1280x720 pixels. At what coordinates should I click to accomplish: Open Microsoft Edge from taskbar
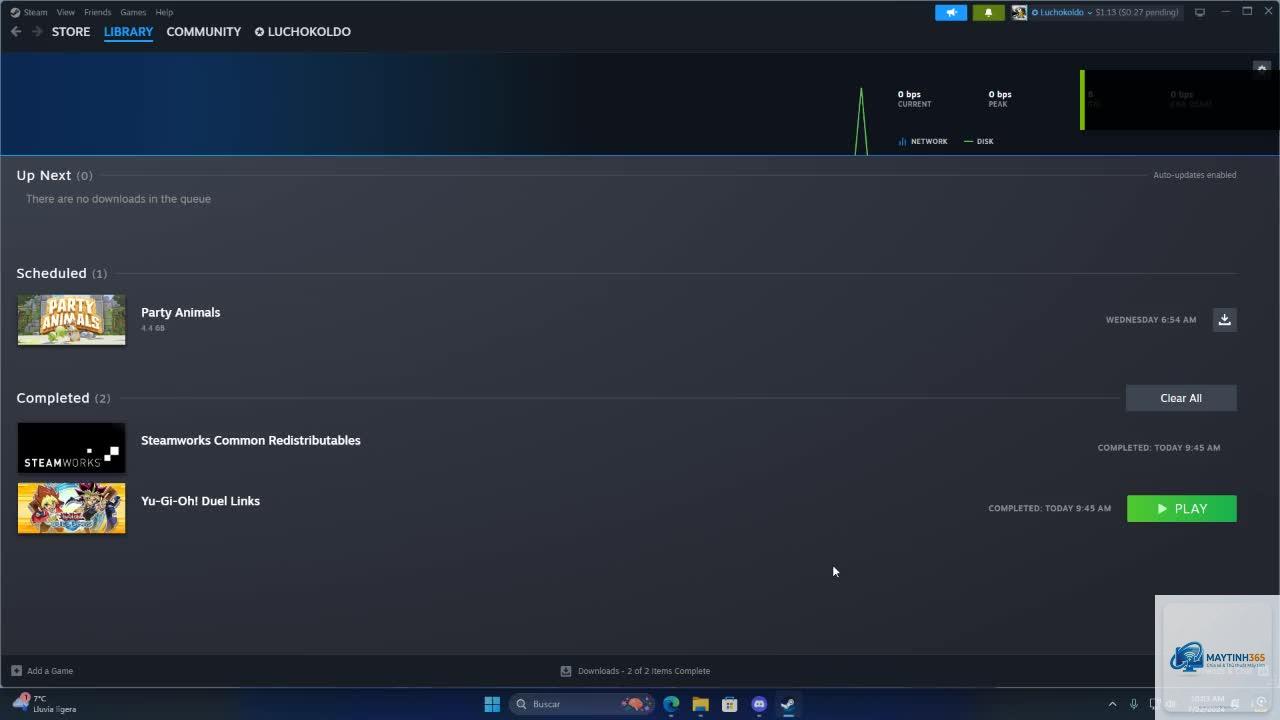click(x=671, y=704)
